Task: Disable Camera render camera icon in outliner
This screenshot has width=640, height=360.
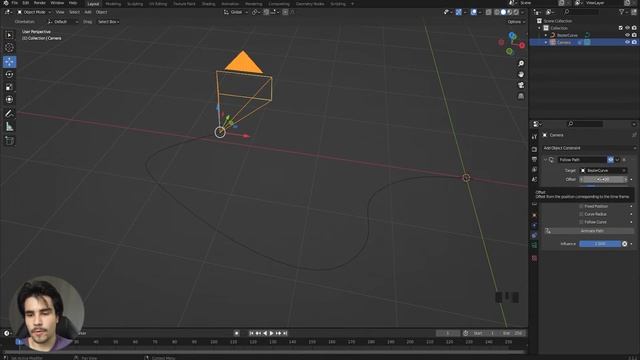Action: click(x=634, y=42)
